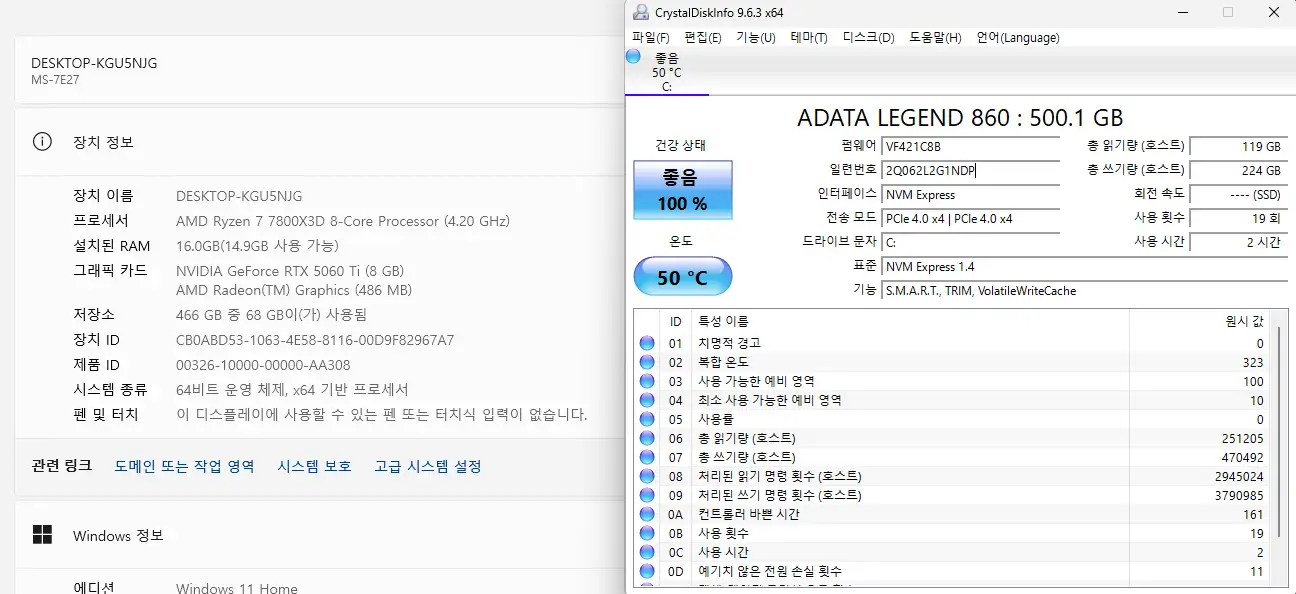The height and width of the screenshot is (594, 1296).
Task: Open the 편집(E) menu
Action: click(703, 38)
